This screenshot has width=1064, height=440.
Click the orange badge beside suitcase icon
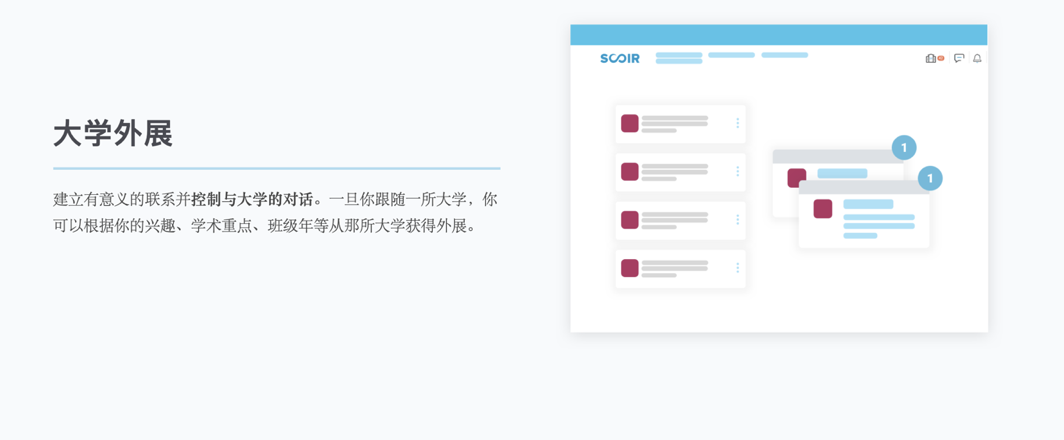(941, 58)
